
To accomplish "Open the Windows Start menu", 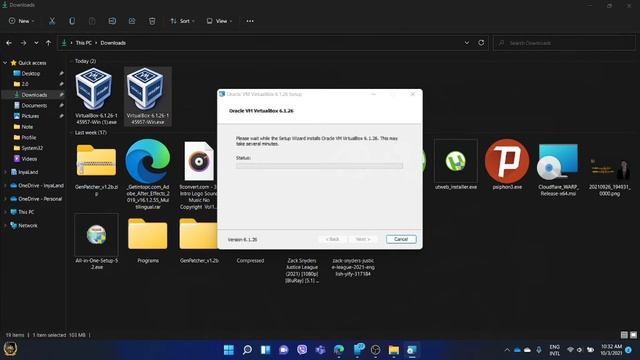I will coord(229,350).
